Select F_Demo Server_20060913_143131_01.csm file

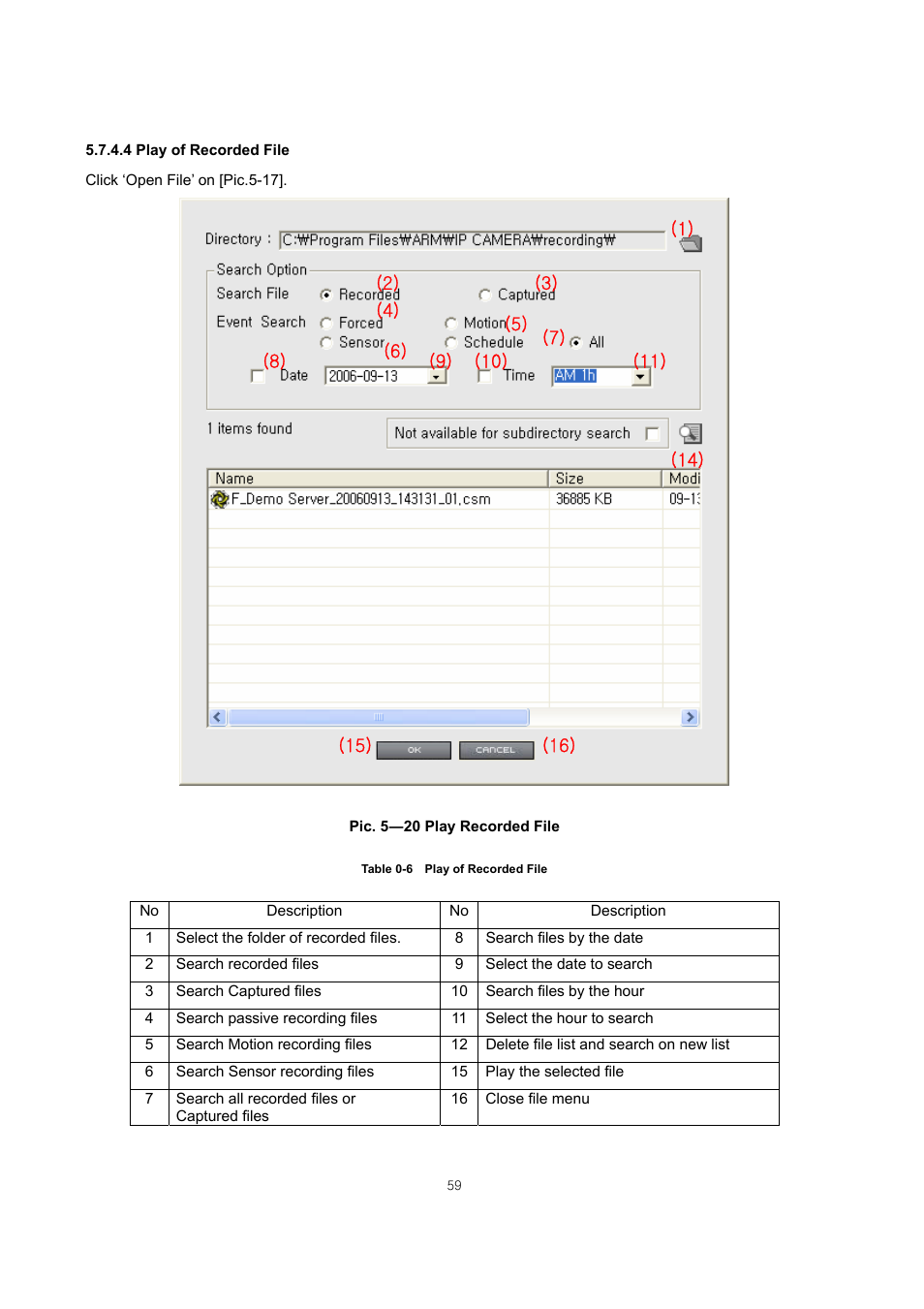(360, 499)
